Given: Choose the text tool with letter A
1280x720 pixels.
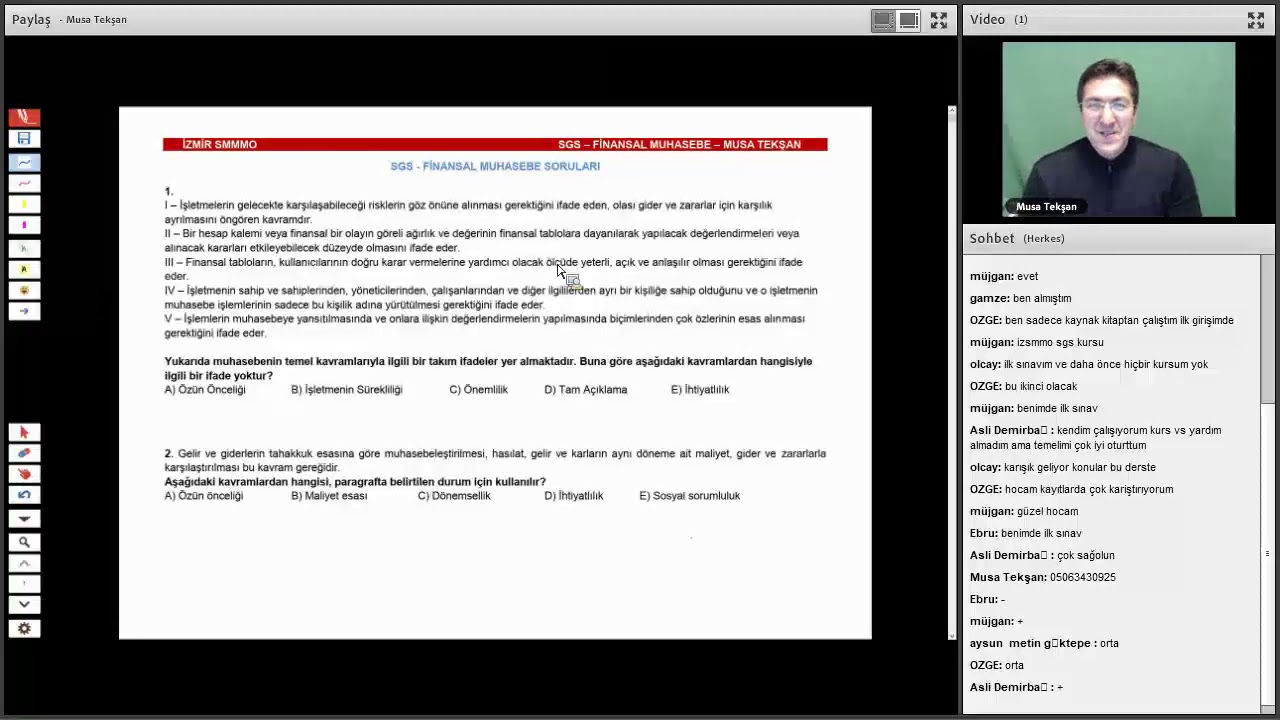Looking at the screenshot, I should [x=24, y=269].
